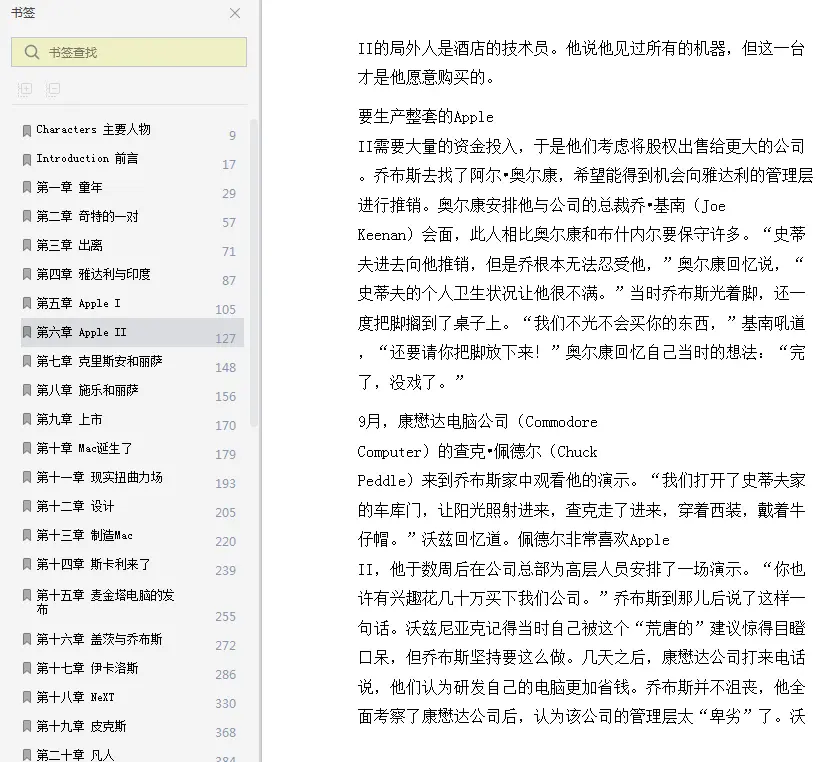The image size is (823, 762).
Task: Open 第八章 施乐和丽萨
Action: 87,390
